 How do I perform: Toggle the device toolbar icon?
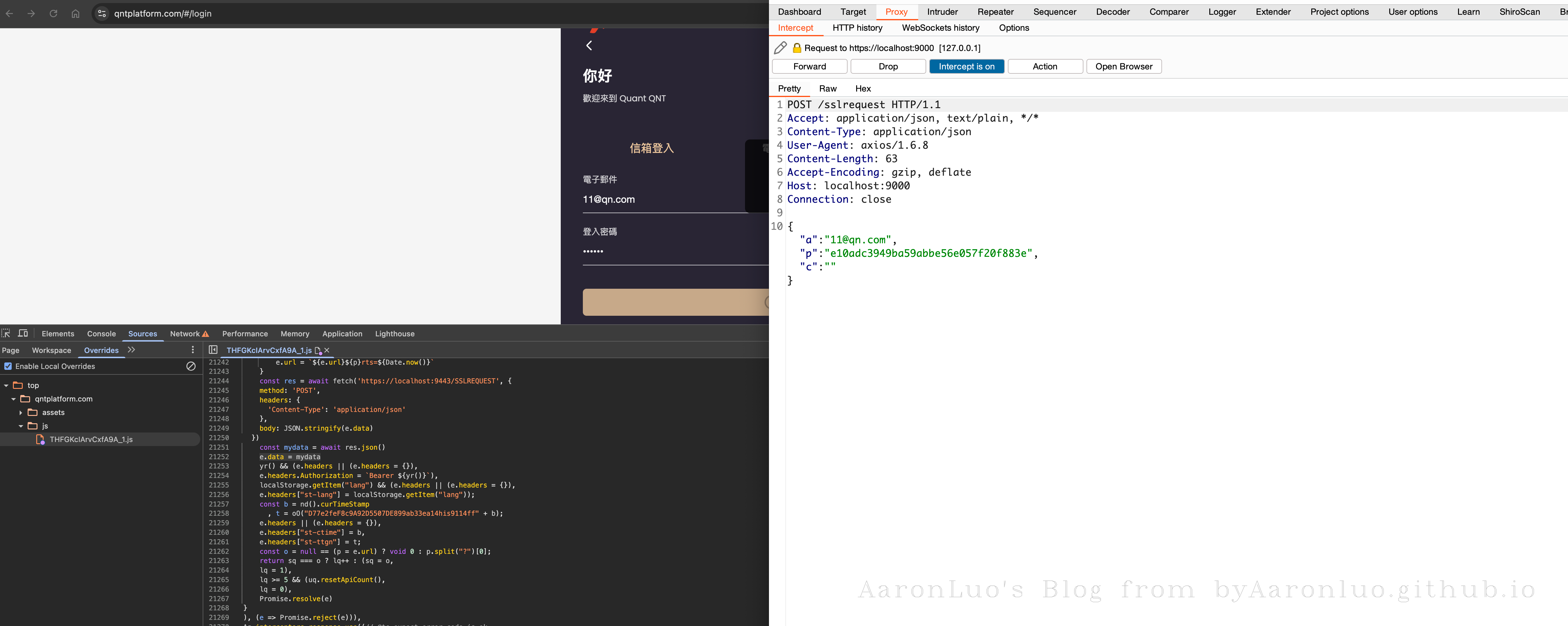point(23,333)
